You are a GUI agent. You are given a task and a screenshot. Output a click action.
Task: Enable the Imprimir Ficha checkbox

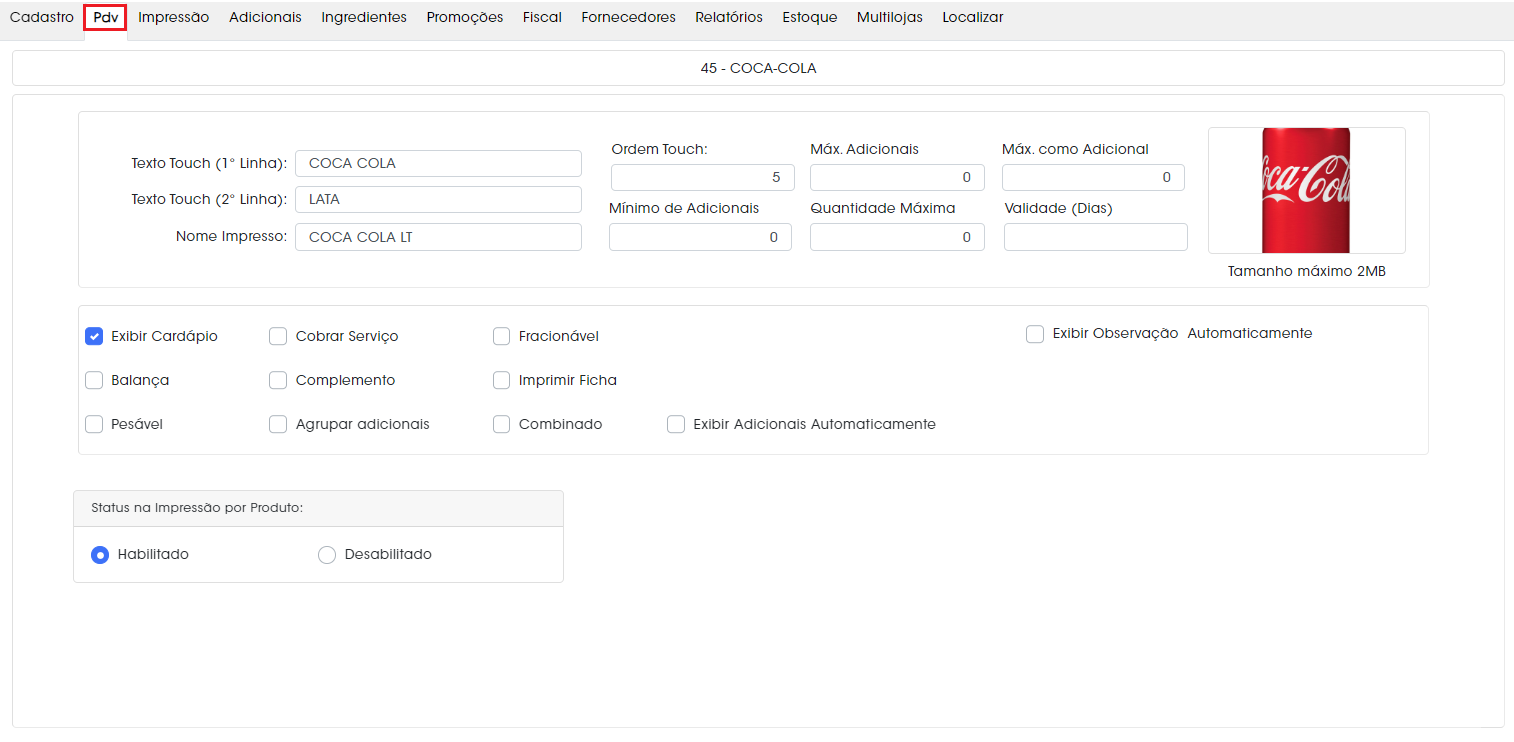(502, 380)
